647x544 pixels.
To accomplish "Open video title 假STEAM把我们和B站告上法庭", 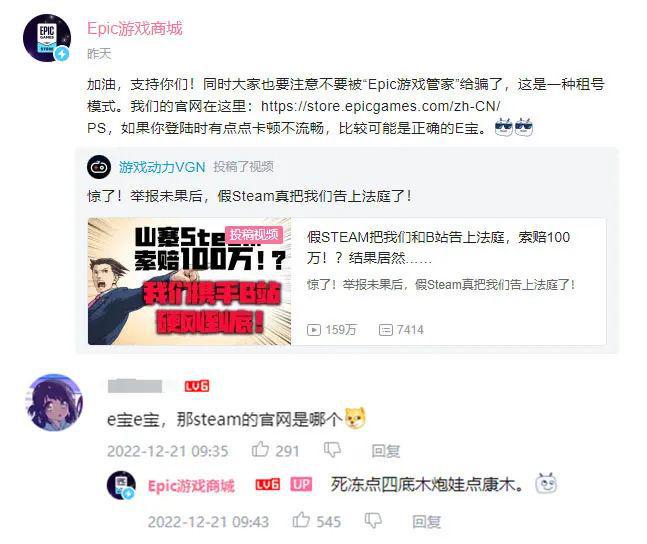I will [438, 247].
